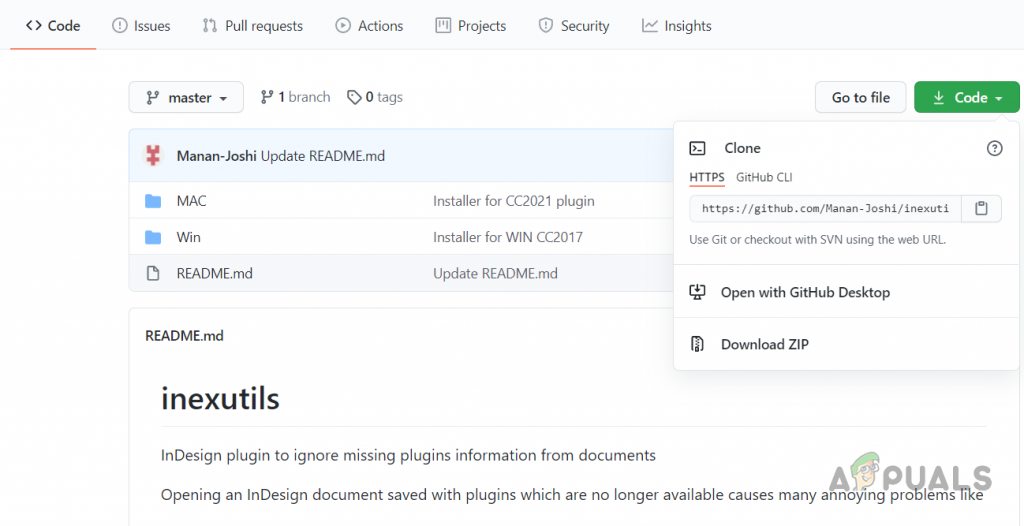The height and width of the screenshot is (526, 1024).
Task: Select the HTTPS clone tab
Action: tap(707, 177)
